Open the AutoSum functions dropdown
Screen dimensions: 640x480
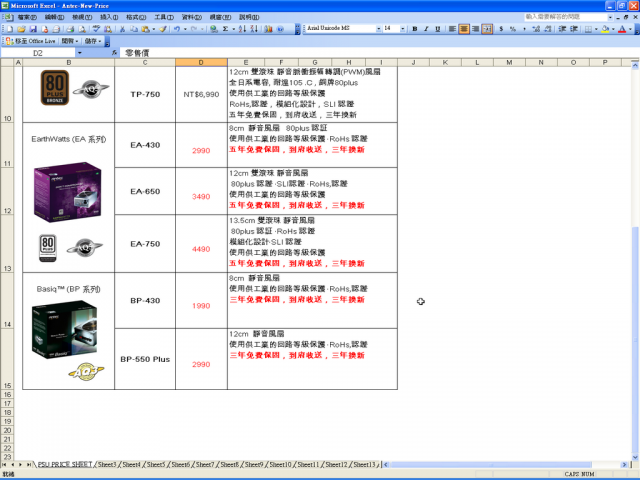233,29
